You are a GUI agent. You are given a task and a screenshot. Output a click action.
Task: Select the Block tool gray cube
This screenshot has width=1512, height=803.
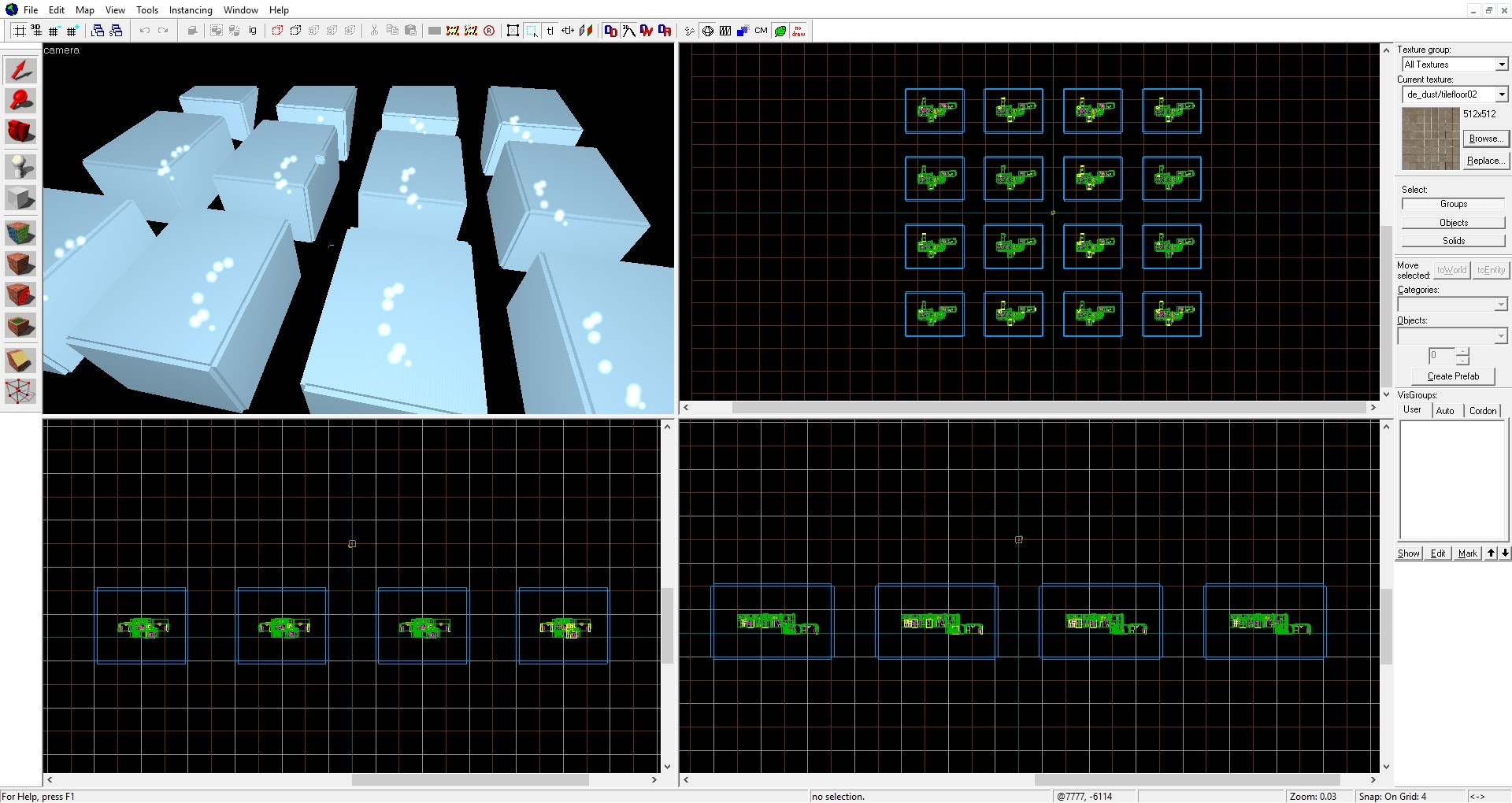pos(20,198)
